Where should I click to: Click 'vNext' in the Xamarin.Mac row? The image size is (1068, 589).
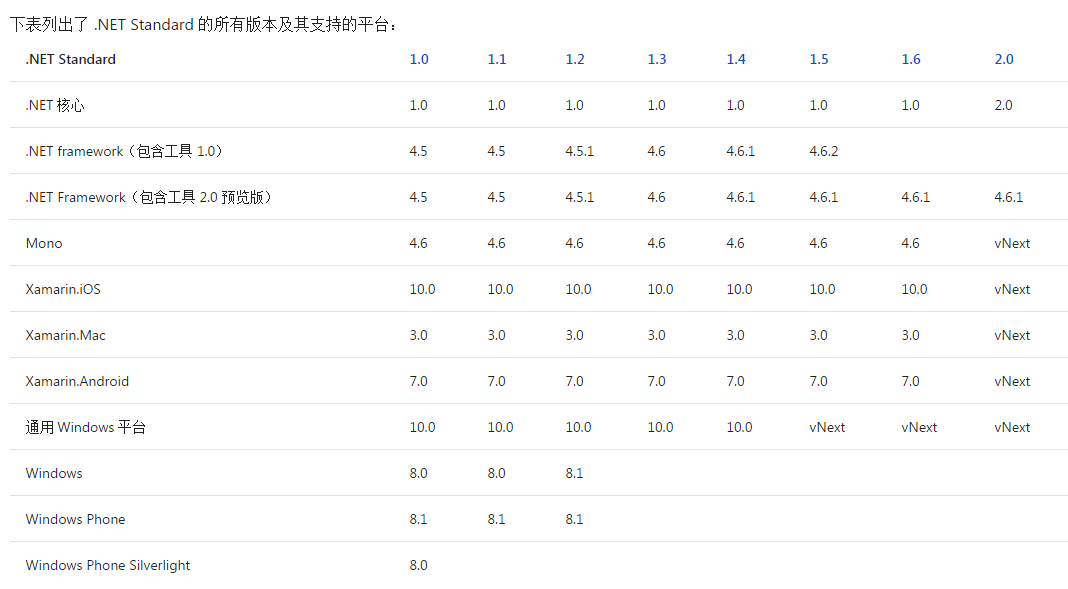[1012, 335]
